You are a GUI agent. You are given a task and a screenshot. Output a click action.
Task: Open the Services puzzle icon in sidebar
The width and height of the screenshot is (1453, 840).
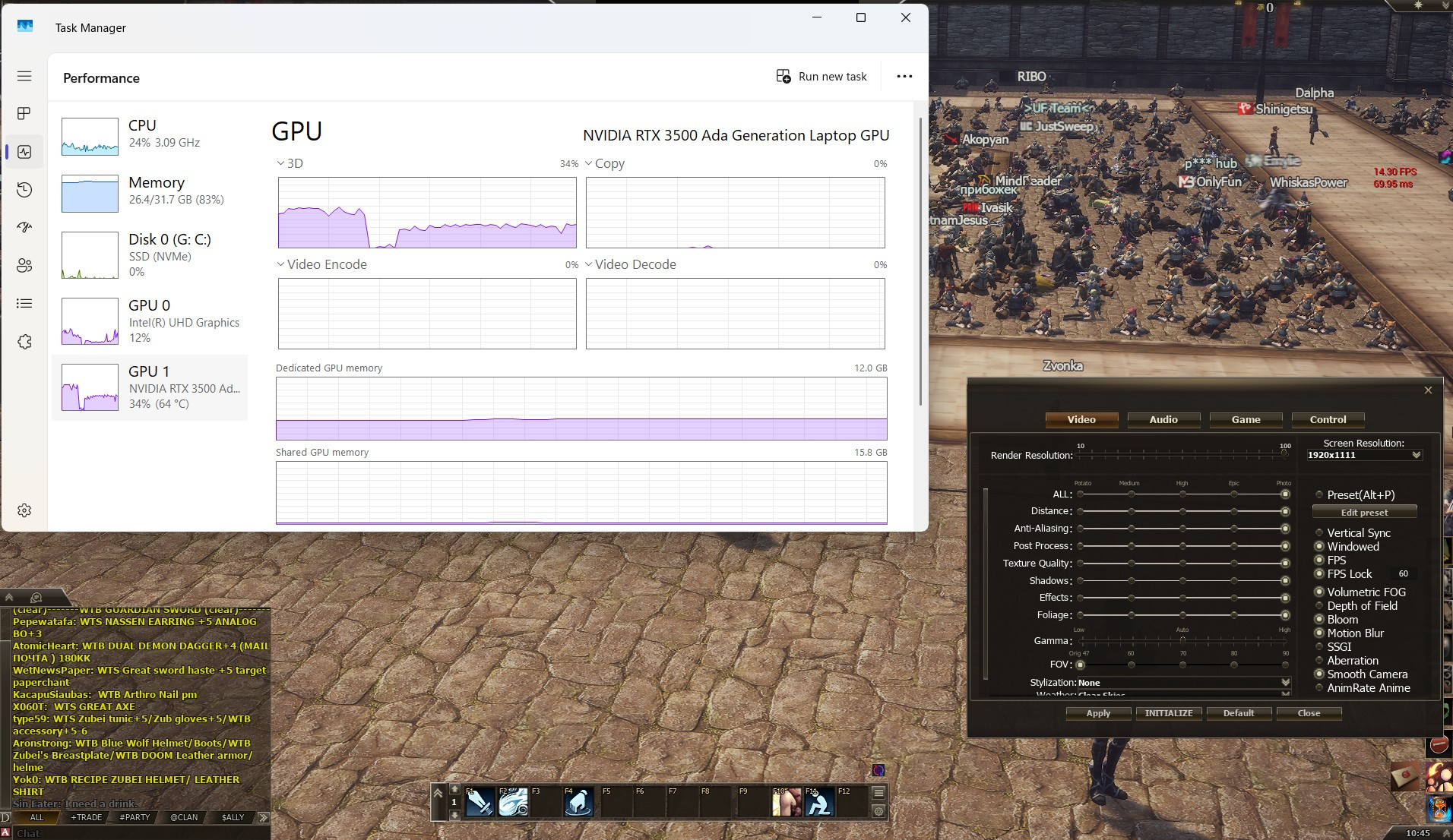(24, 342)
